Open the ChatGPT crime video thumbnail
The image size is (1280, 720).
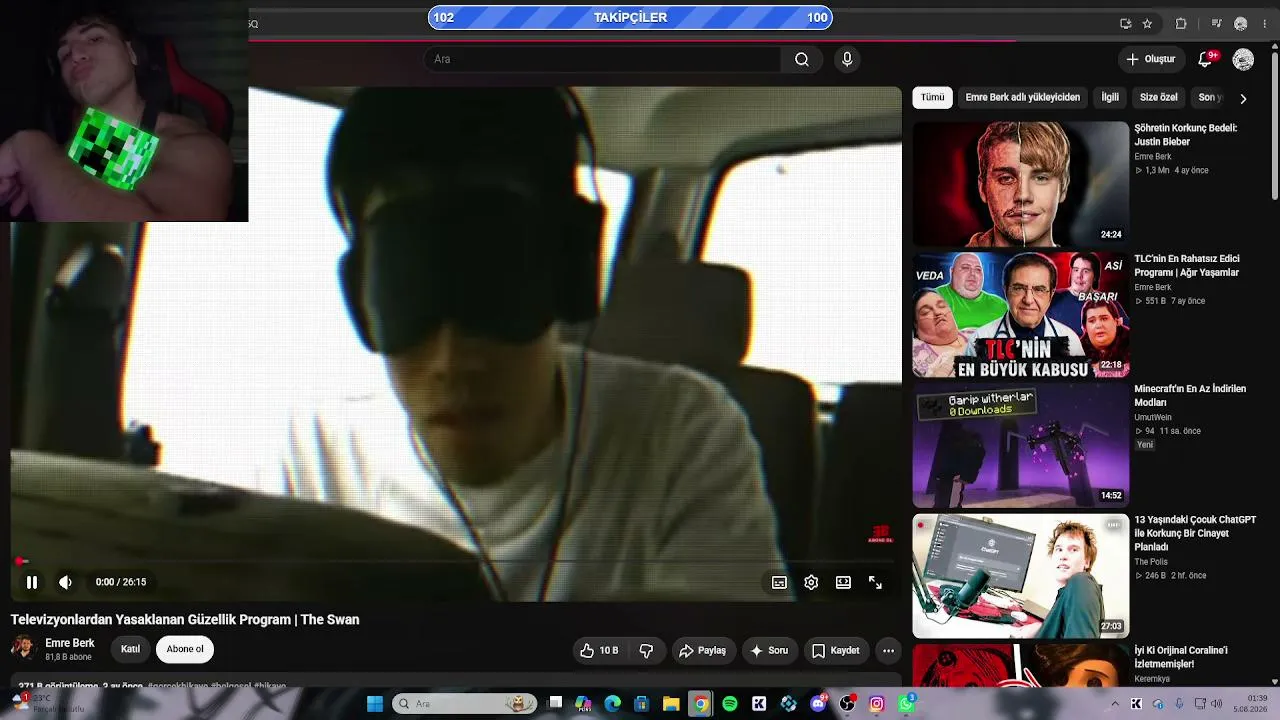[1020, 576]
